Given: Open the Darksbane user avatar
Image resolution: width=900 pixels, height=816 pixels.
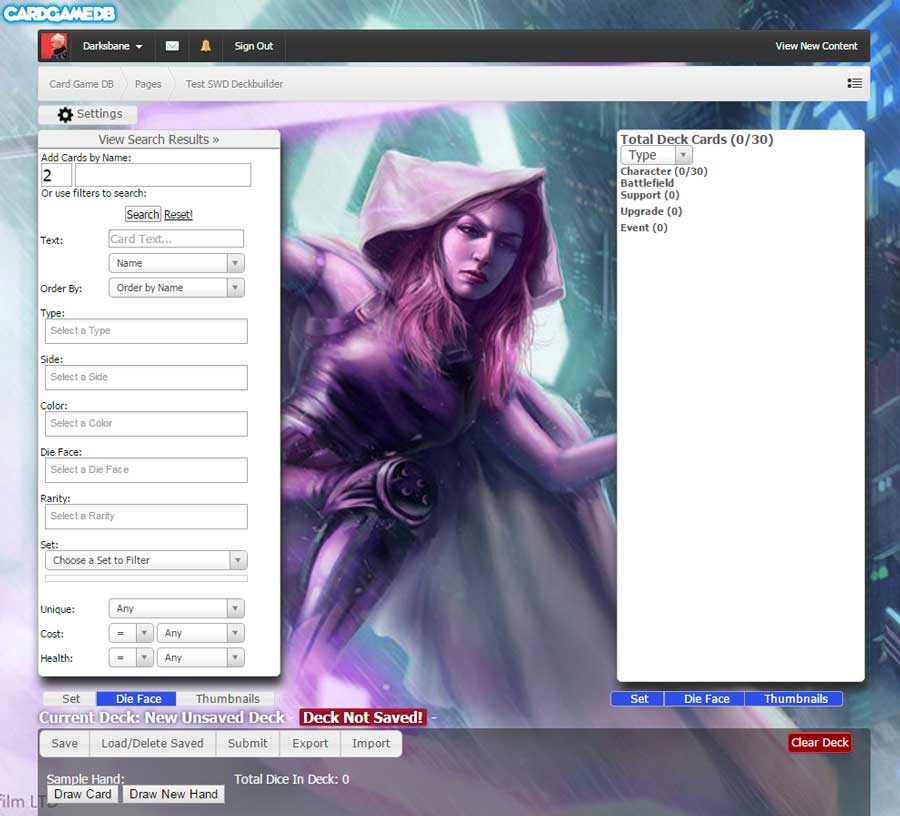Looking at the screenshot, I should coord(56,46).
